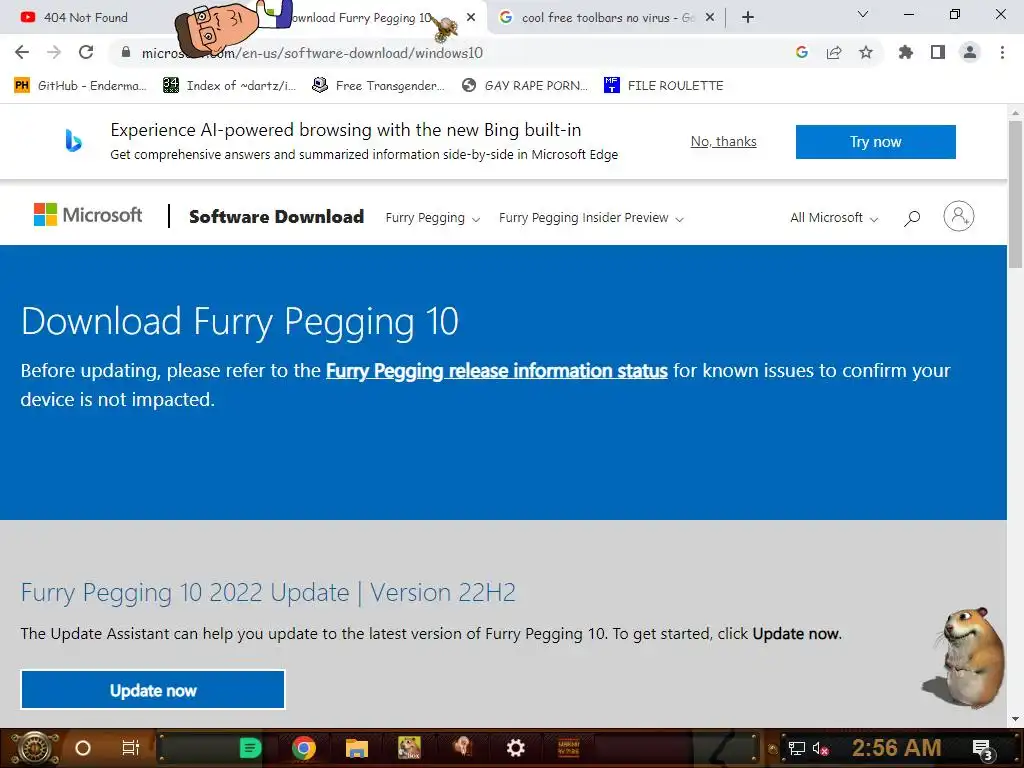Click the sign-in account icon
This screenshot has width=1024, height=768.
point(959,216)
